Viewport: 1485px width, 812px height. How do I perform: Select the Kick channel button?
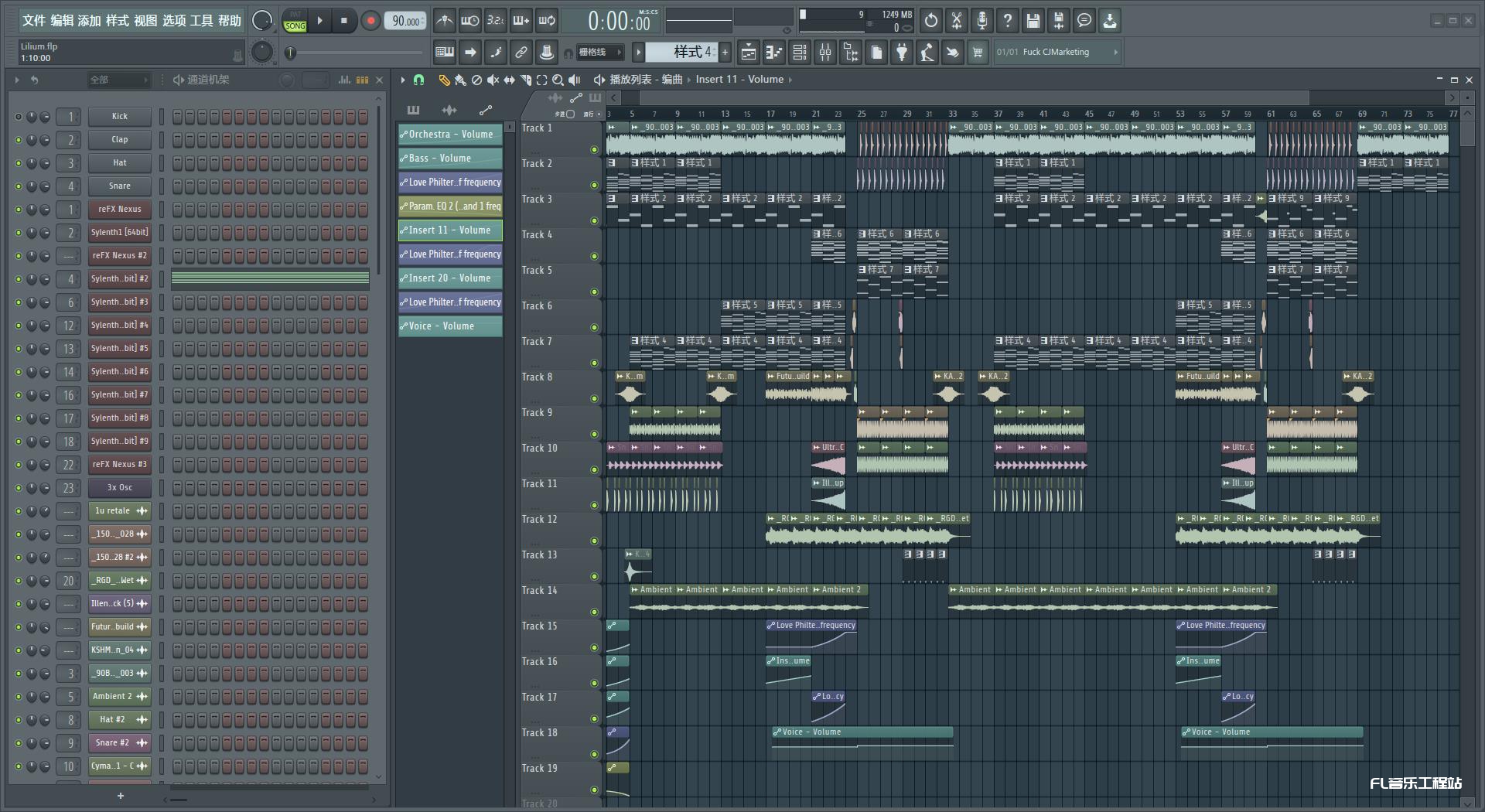[119, 117]
